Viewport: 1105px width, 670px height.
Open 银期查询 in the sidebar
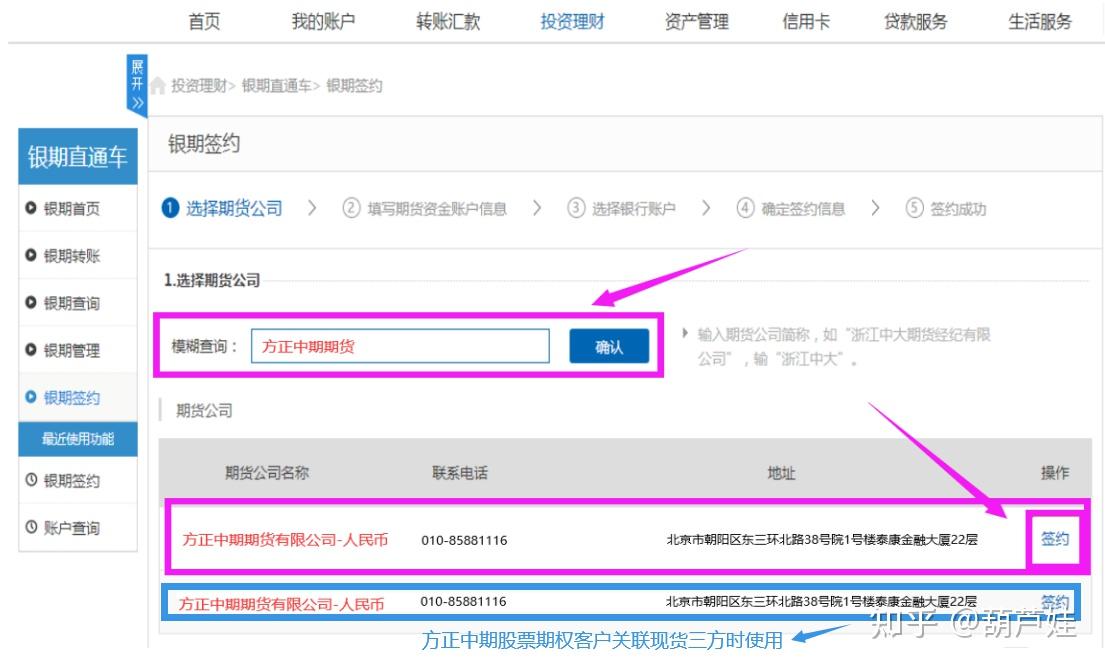[x=72, y=303]
